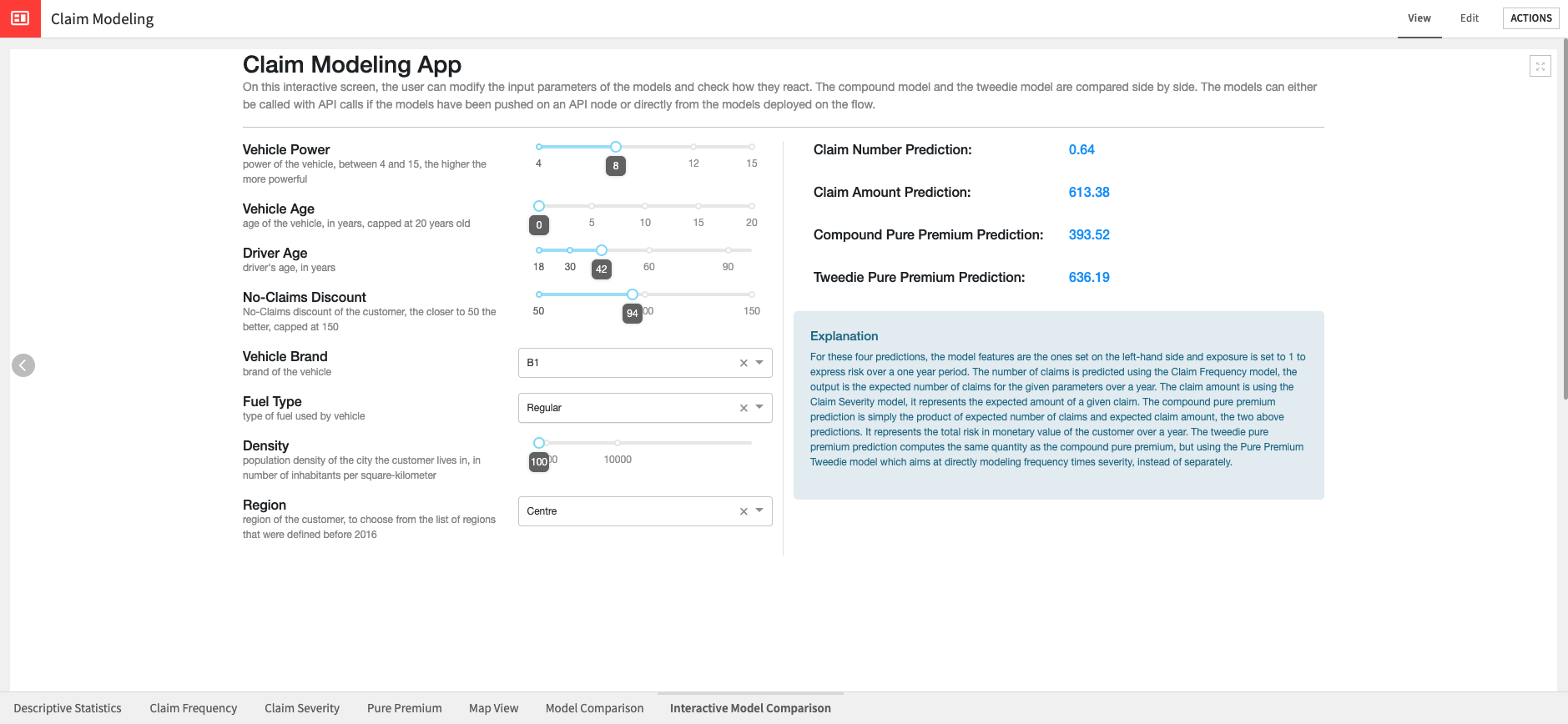Click the previous slide arrow circle
Image resolution: width=1568 pixels, height=724 pixels.
tap(23, 365)
